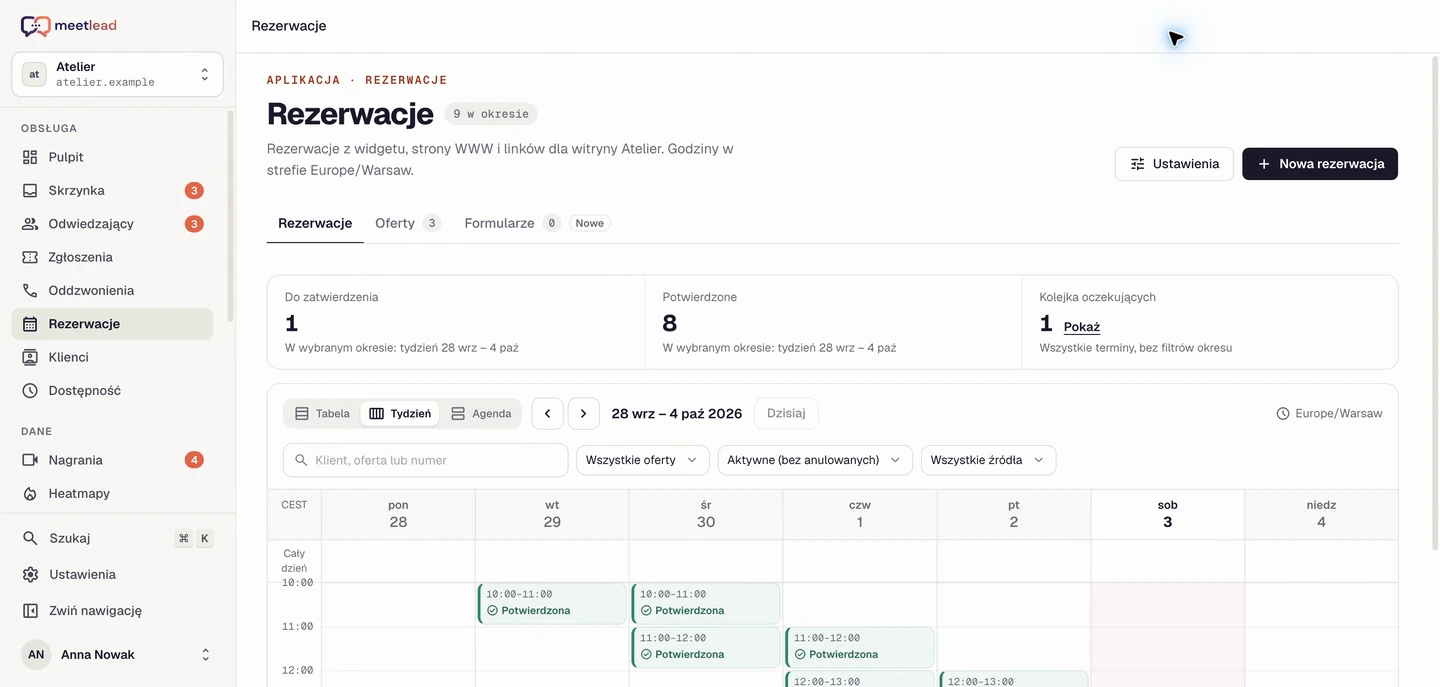Click Nowa rezerwacja button

click(x=1320, y=164)
